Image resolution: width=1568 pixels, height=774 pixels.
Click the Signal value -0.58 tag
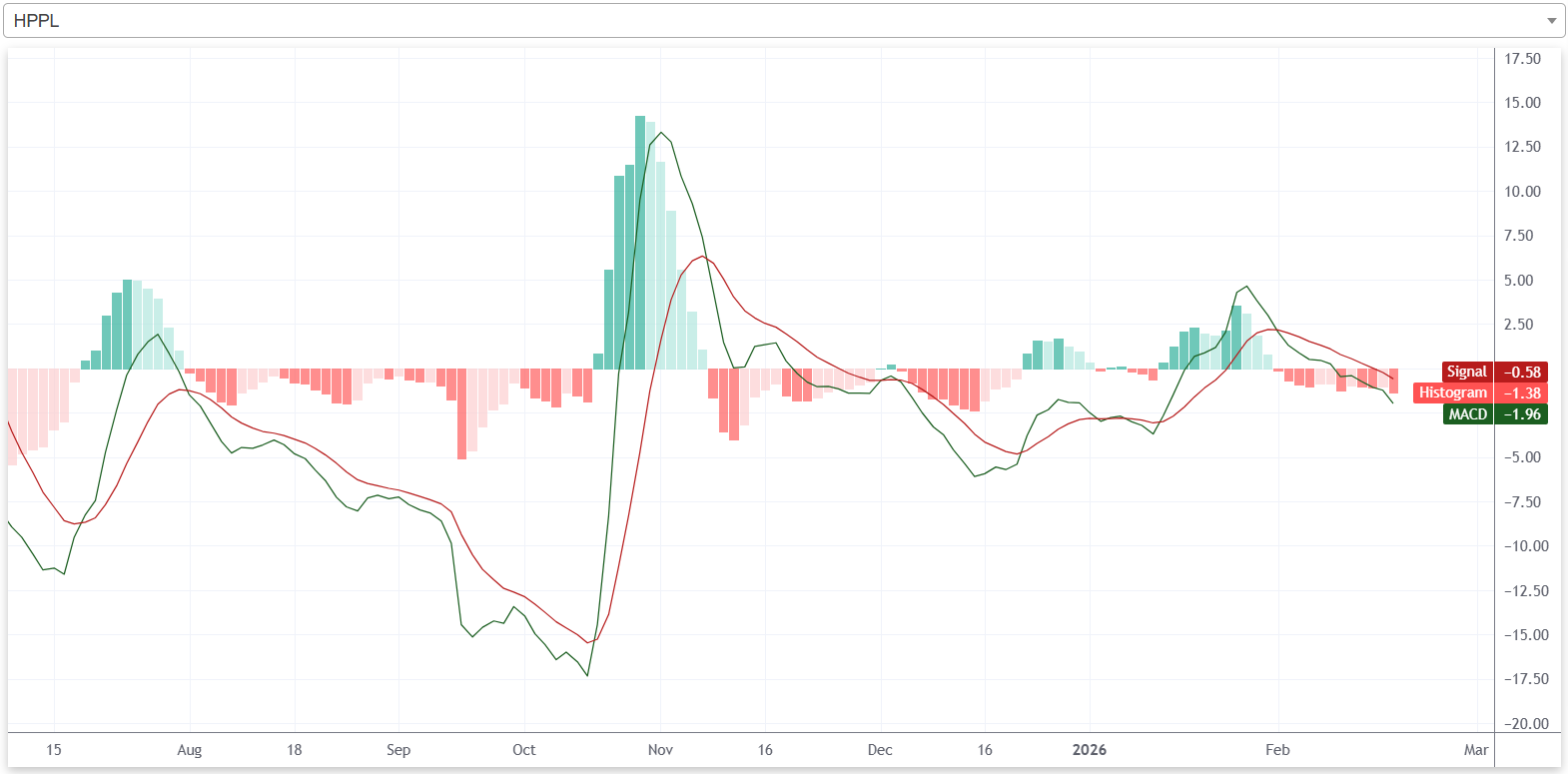(x=1521, y=372)
